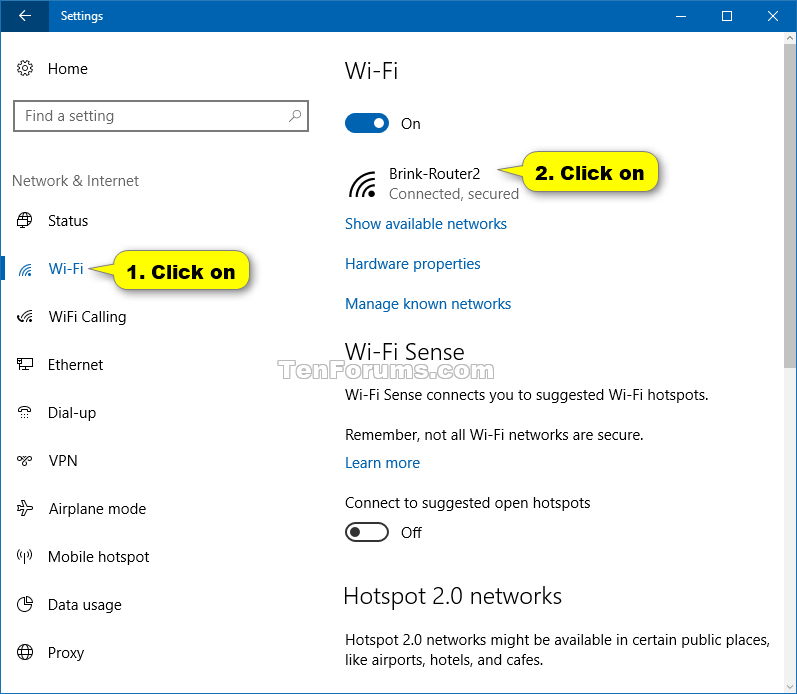Click the search magnifier icon
This screenshot has height=694, width=797.
coord(295,116)
